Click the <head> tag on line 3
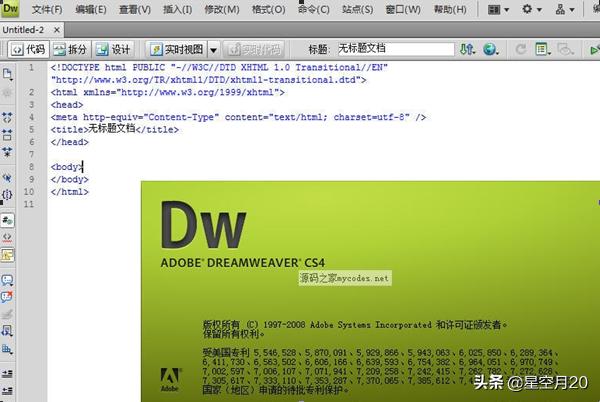Viewport: 600px width, 402px height. coord(67,104)
